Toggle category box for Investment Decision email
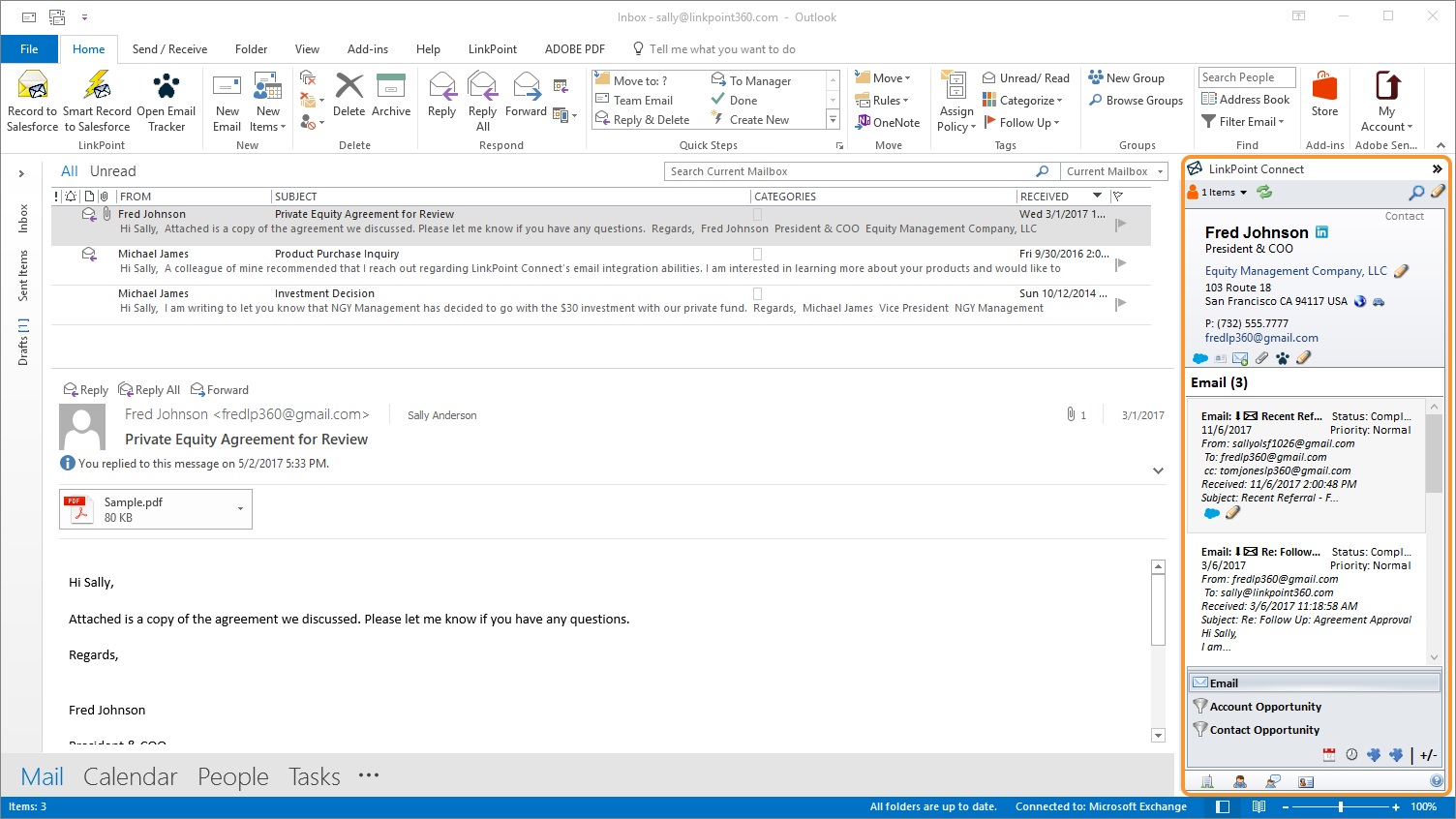 point(757,293)
